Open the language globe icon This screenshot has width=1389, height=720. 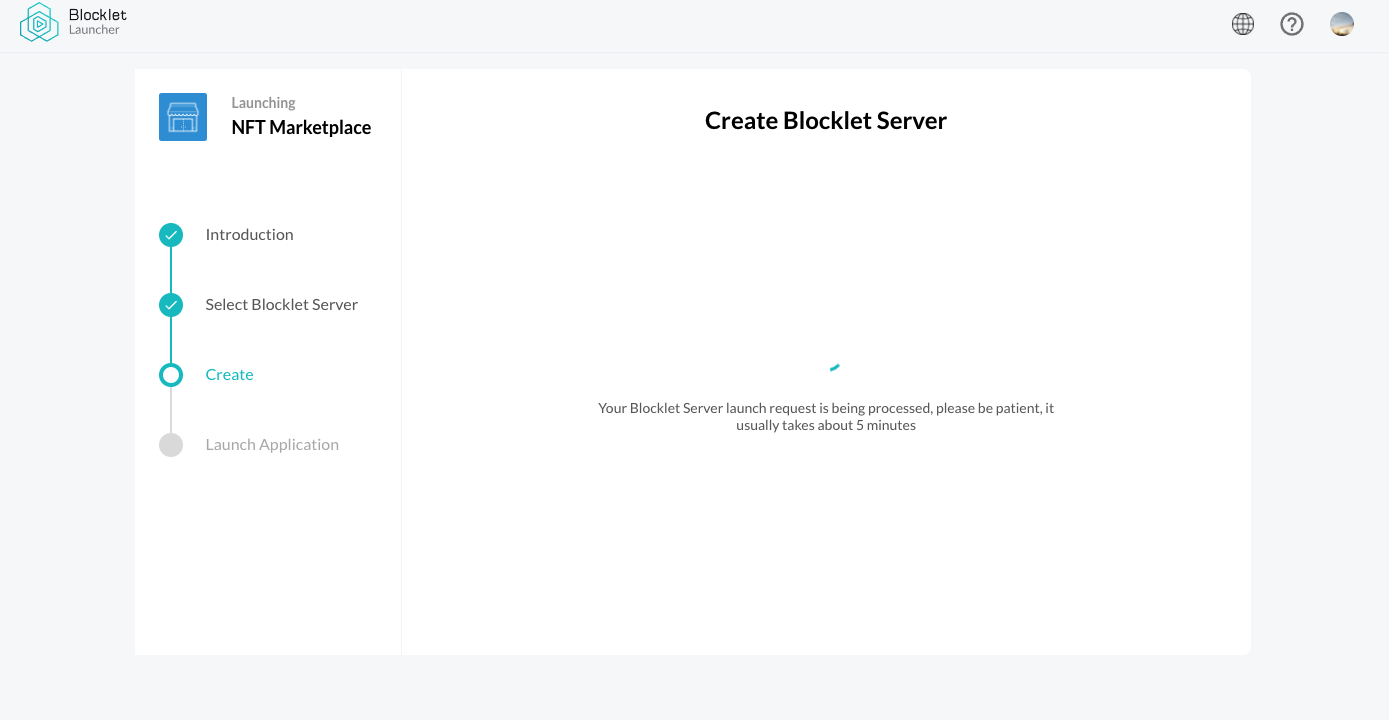point(1242,23)
